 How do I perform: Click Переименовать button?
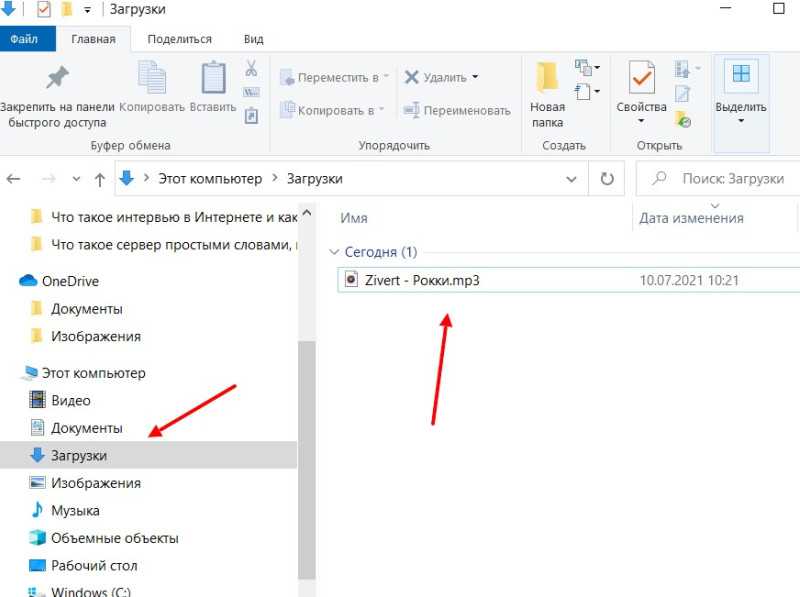pyautogui.click(x=457, y=110)
